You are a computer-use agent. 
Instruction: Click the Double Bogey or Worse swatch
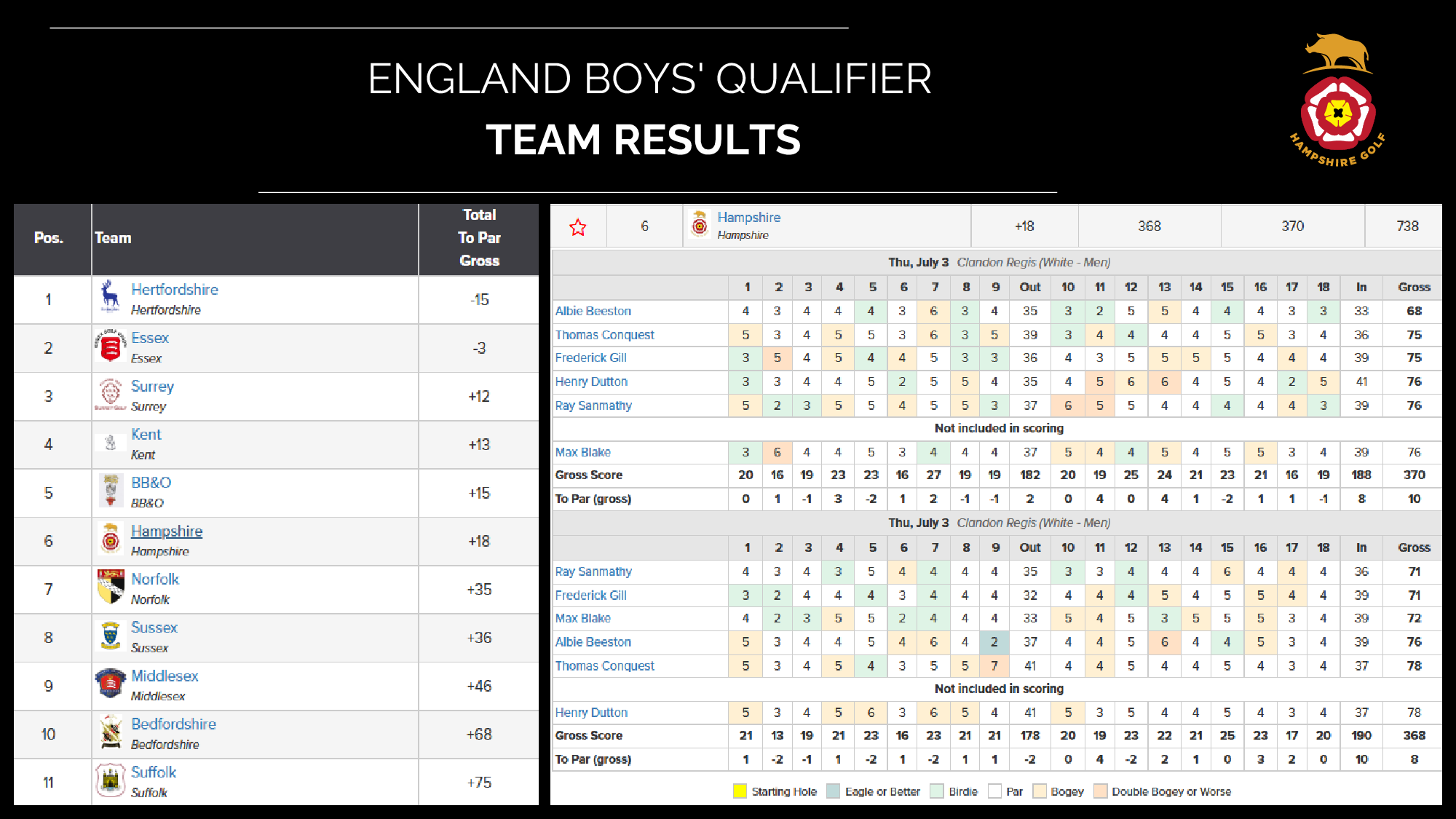[x=1100, y=791]
